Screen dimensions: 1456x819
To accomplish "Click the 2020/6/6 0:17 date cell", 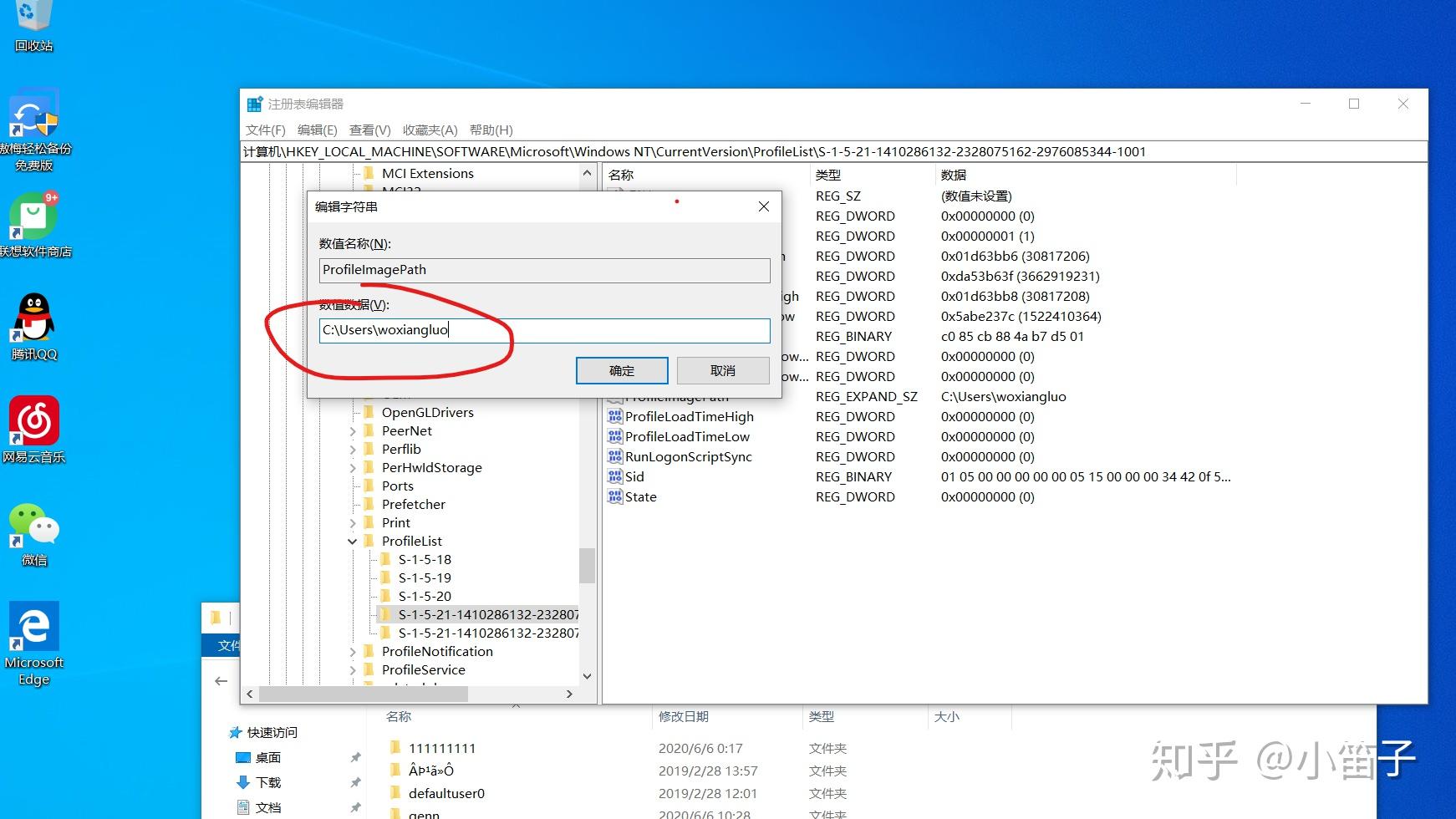I will click(700, 748).
